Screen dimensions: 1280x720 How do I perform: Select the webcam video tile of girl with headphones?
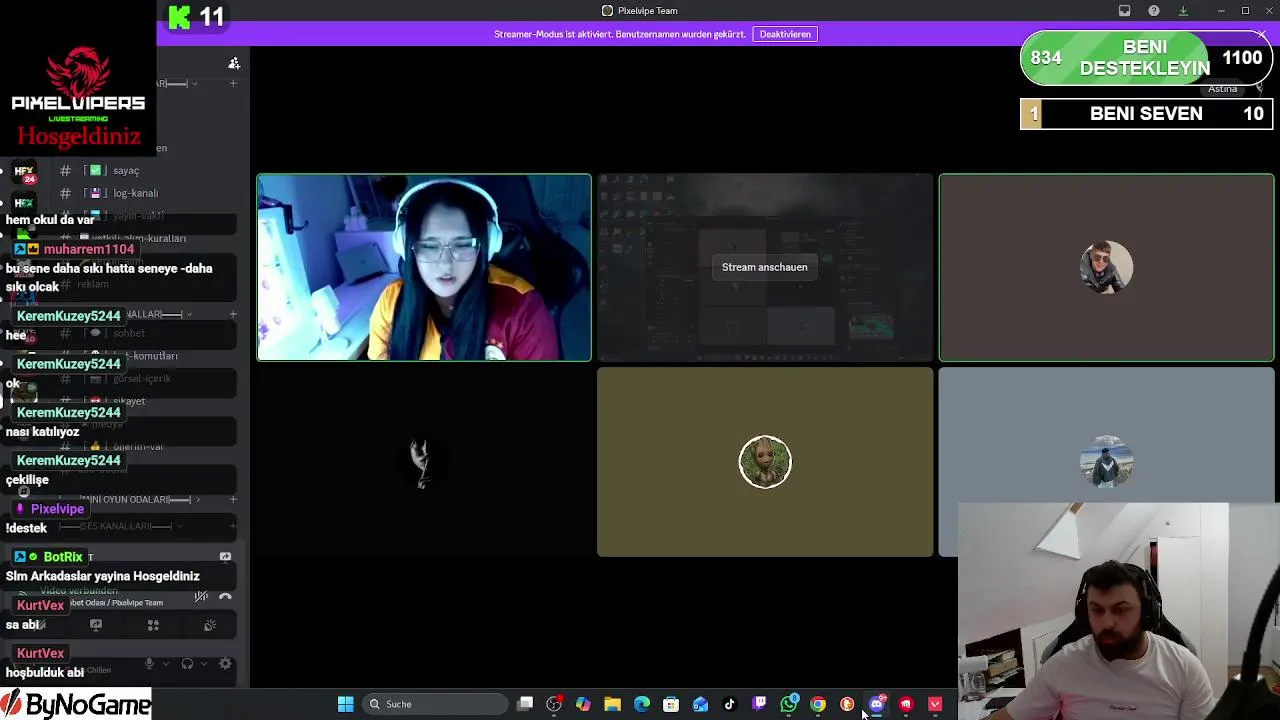[424, 267]
